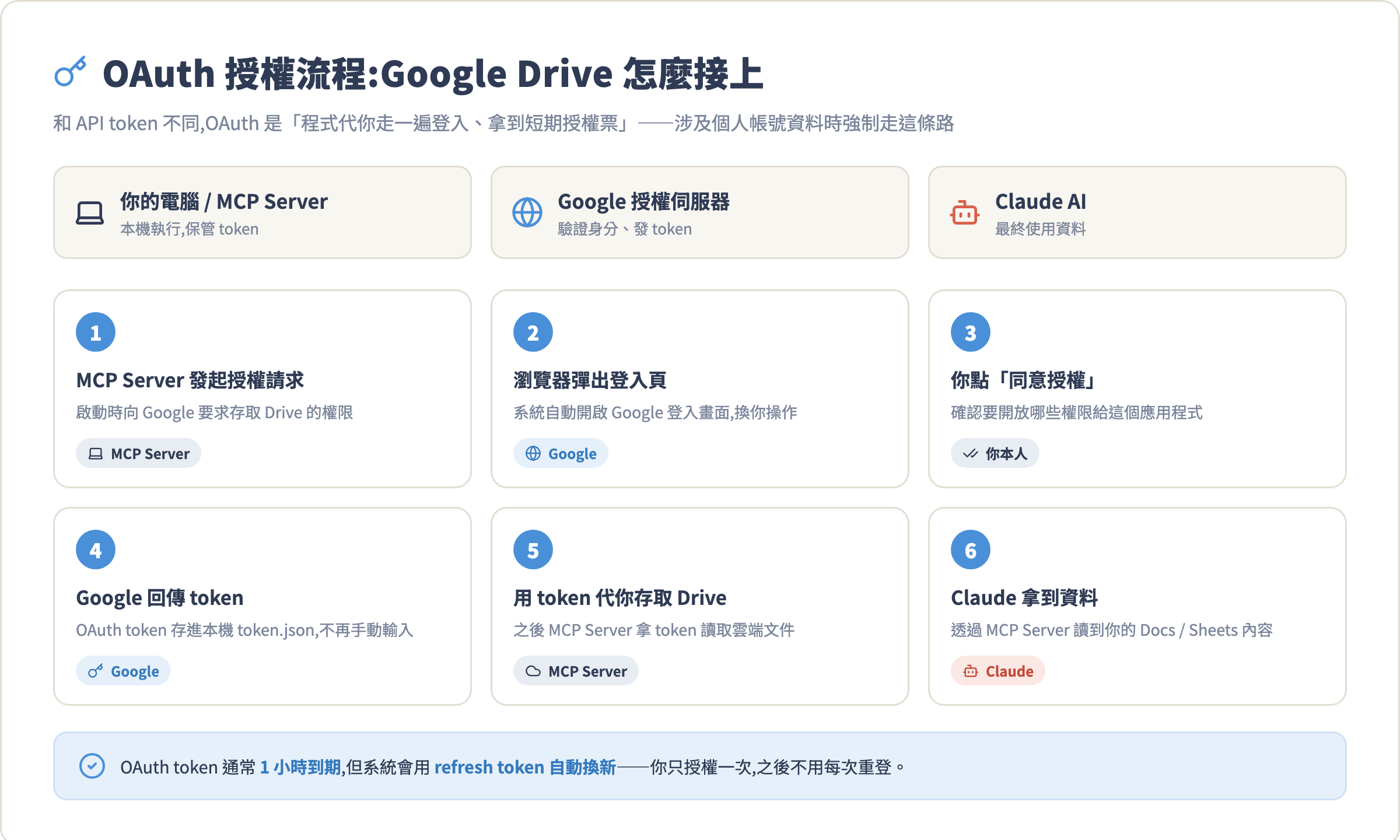Click the description 之後 MCP Server 拿 token 讀取雲端文件
Image resolution: width=1400 pixels, height=840 pixels.
coord(654,630)
